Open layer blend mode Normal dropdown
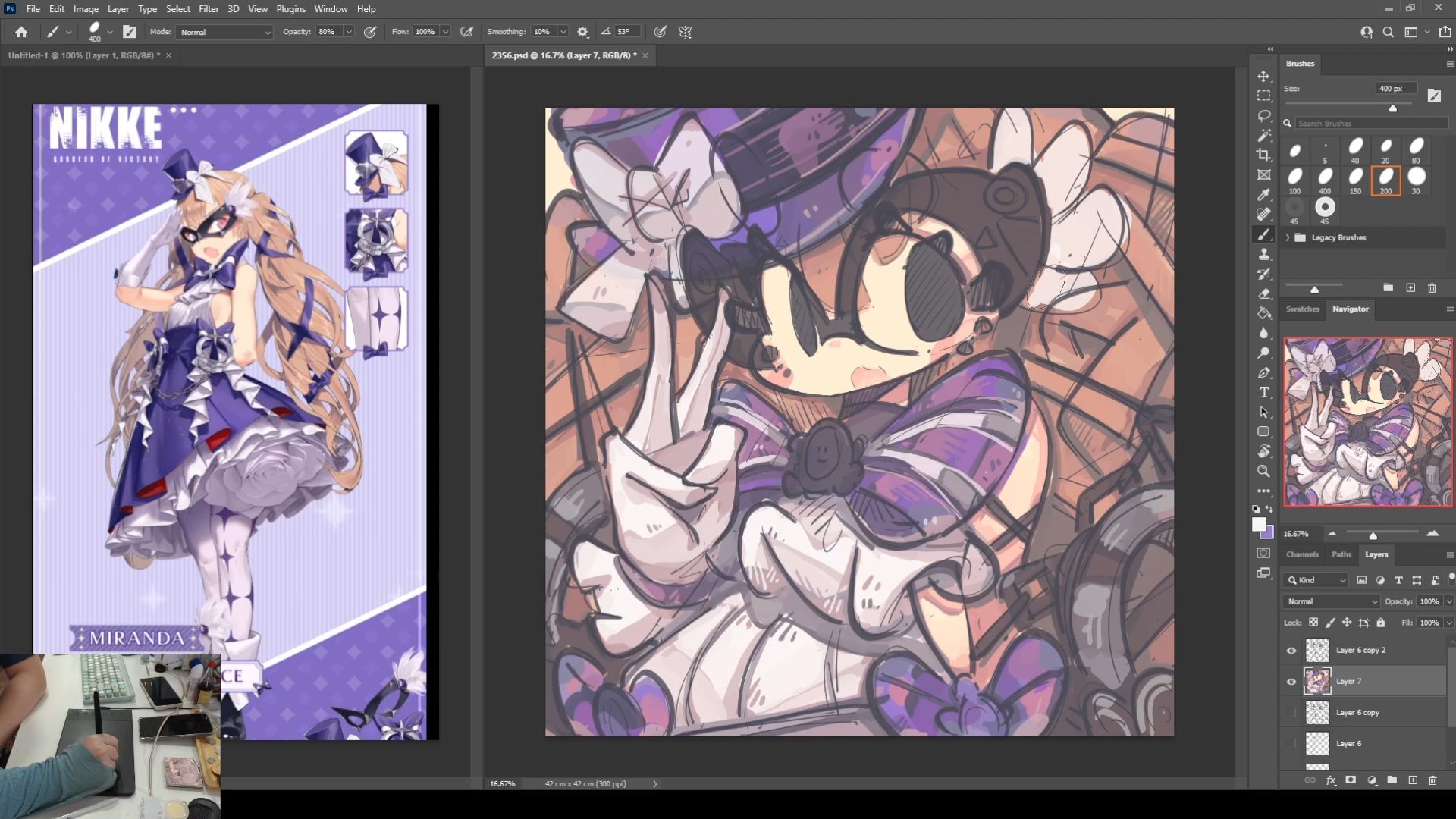The image size is (1456, 819). [x=1332, y=601]
